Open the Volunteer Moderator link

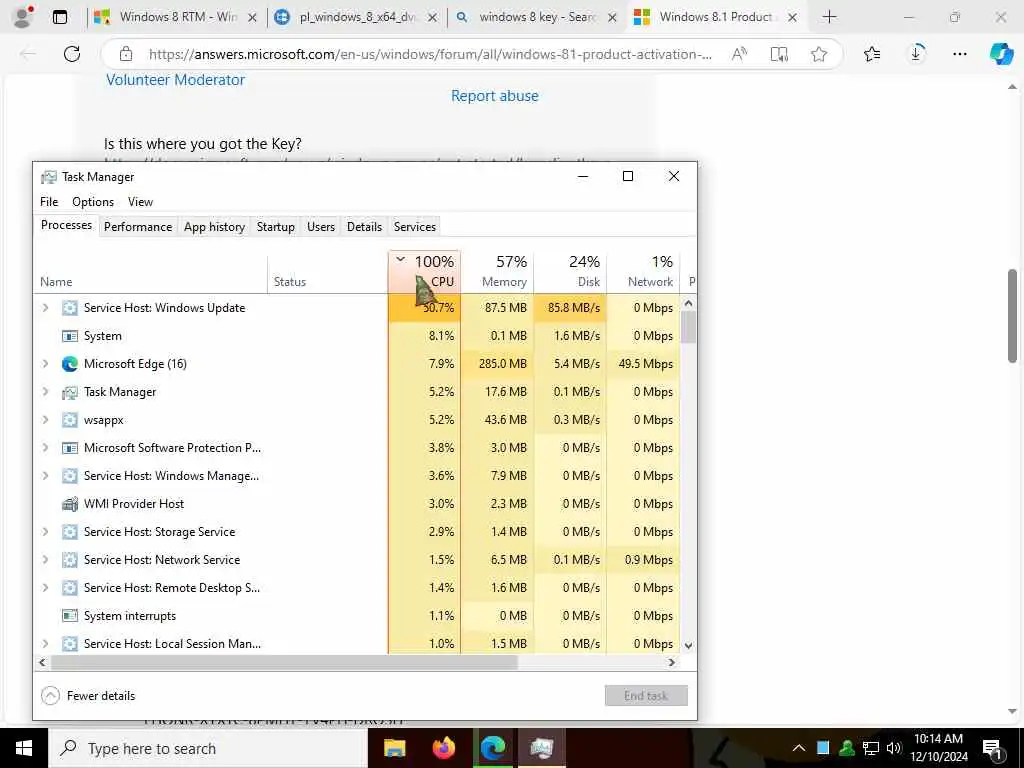175,80
